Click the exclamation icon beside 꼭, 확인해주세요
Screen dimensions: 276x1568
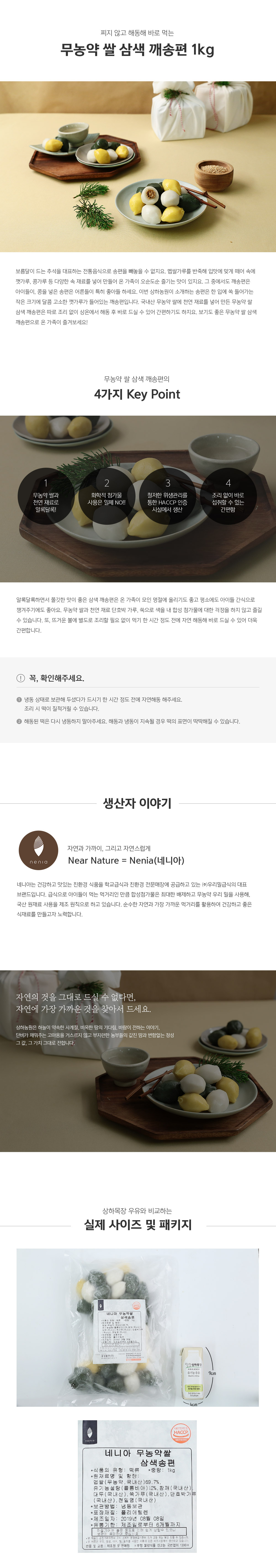[x=21, y=678]
